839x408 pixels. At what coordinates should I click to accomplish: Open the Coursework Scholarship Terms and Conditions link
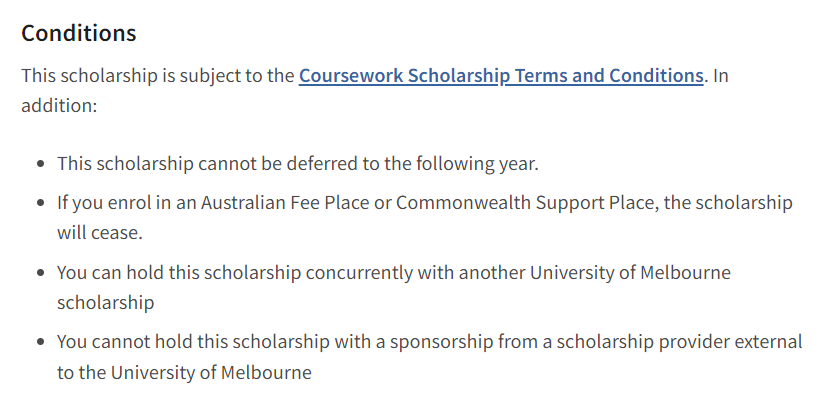coord(501,76)
